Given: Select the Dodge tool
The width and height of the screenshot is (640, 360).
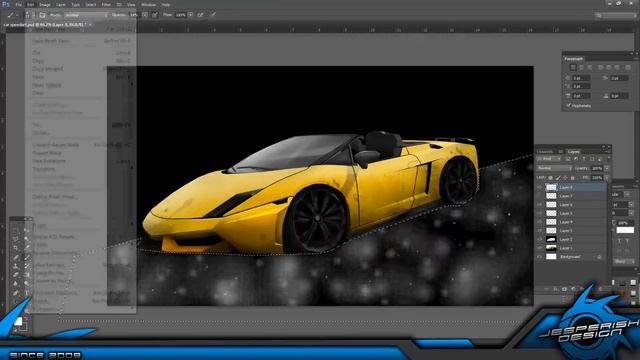Looking at the screenshot, I should [x=27, y=284].
